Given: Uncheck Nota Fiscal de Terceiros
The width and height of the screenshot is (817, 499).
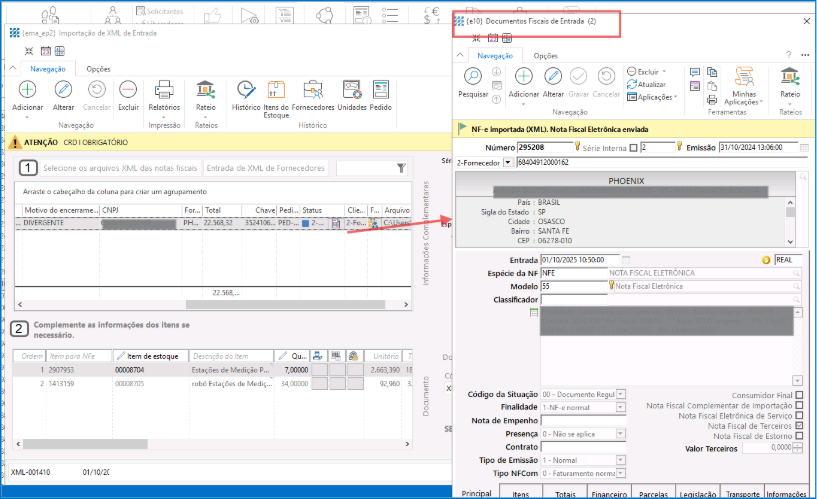Looking at the screenshot, I should click(x=799, y=426).
